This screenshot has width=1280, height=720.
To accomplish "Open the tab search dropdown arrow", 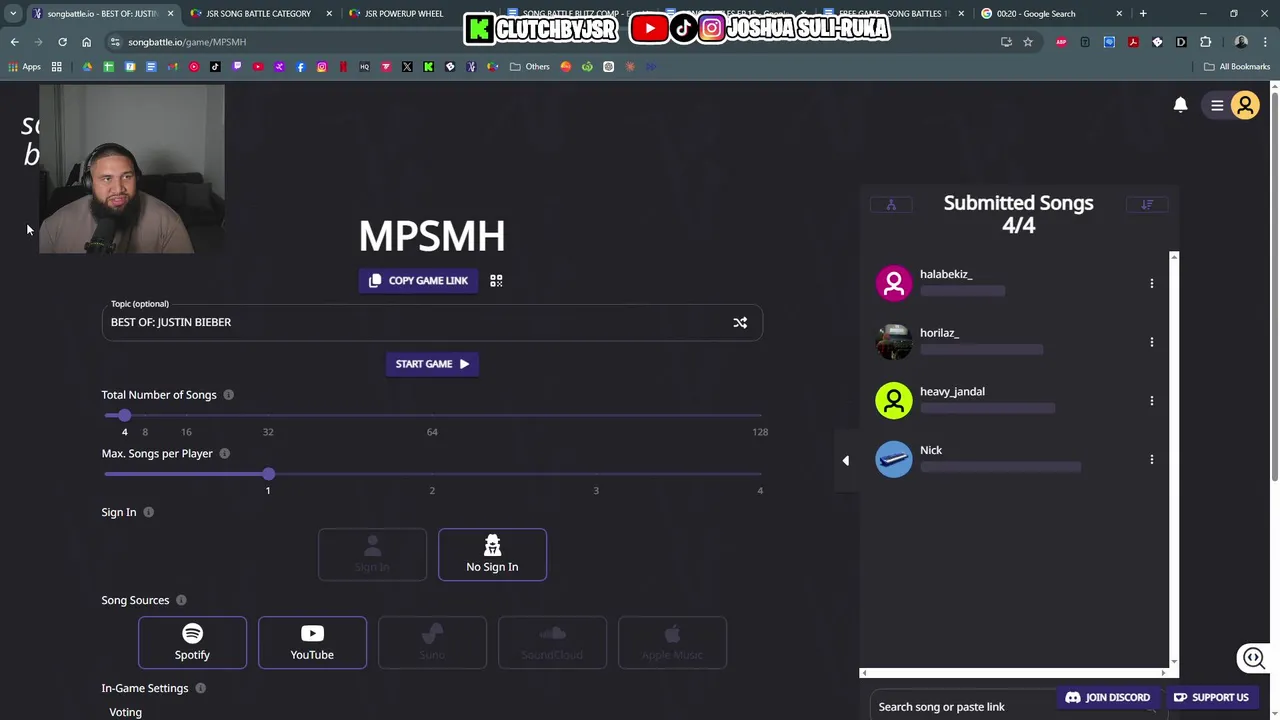I will [x=13, y=14].
